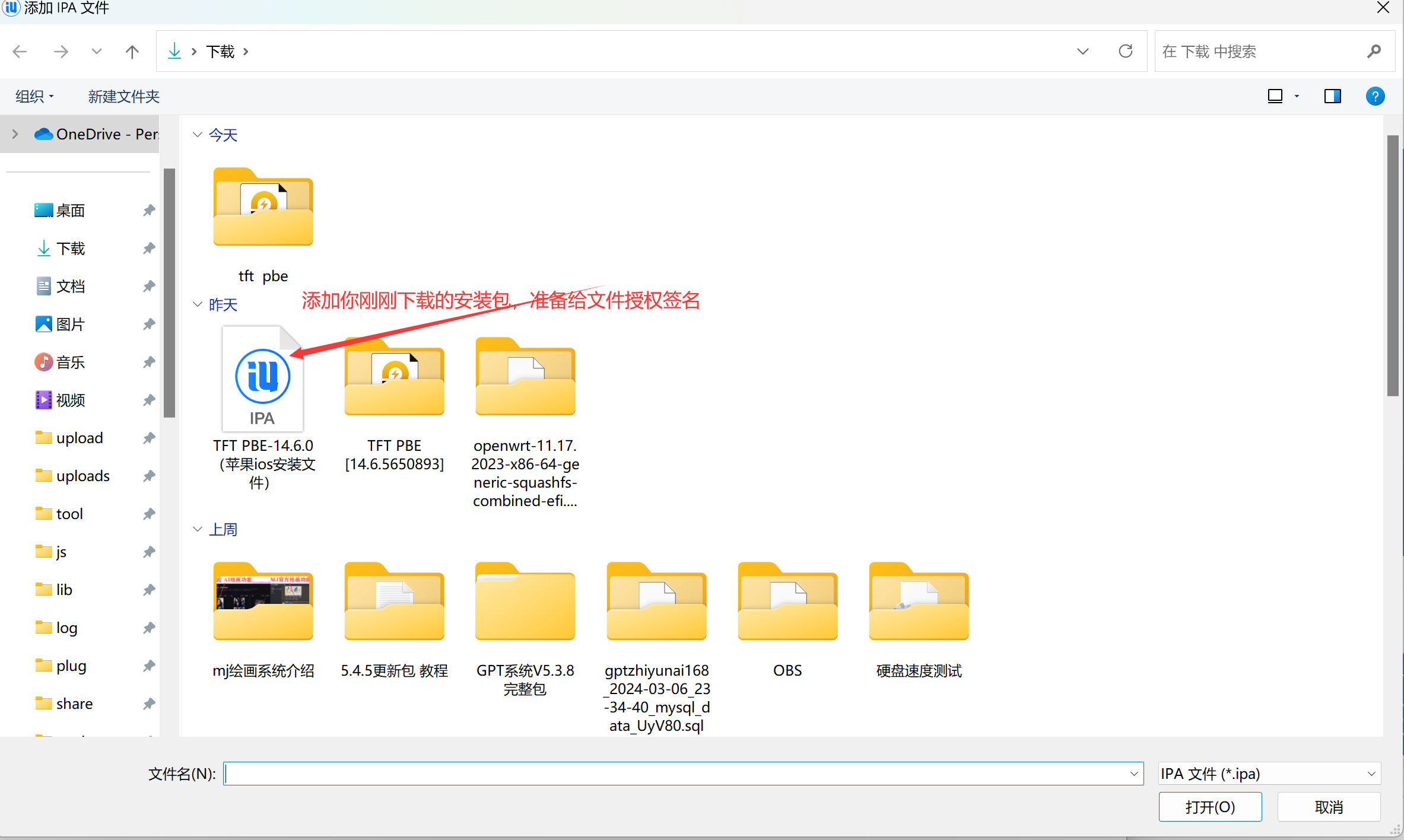
Task: Collapse the 今天 group
Action: [198, 135]
